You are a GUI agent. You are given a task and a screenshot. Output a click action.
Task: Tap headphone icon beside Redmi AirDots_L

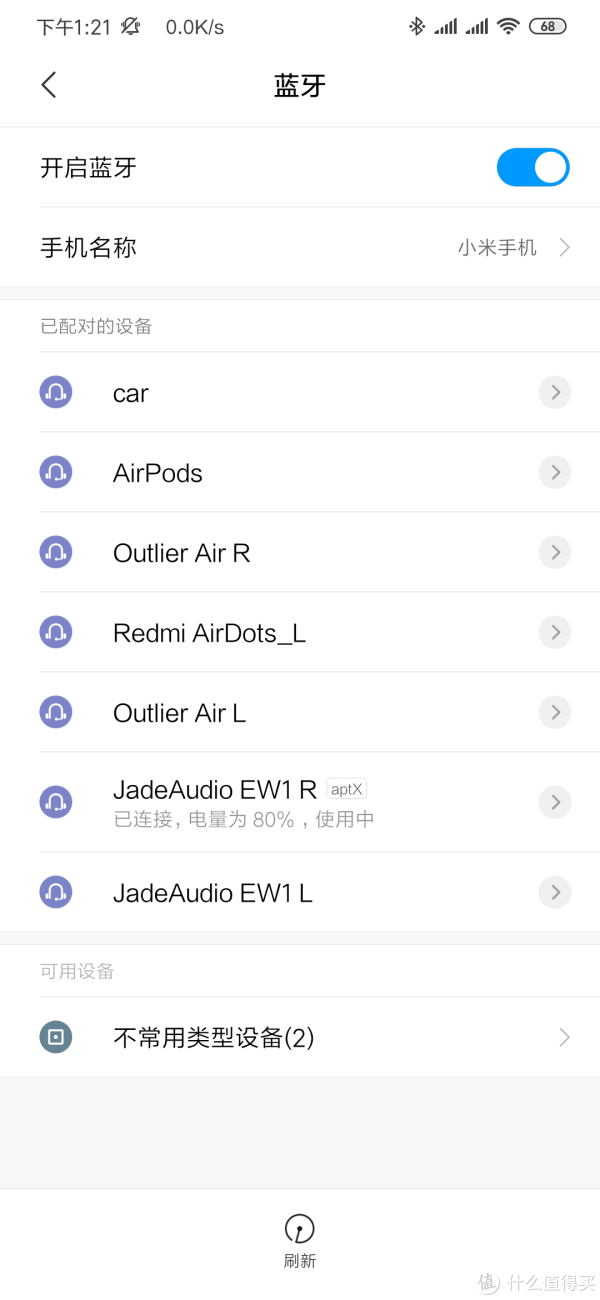pos(56,632)
